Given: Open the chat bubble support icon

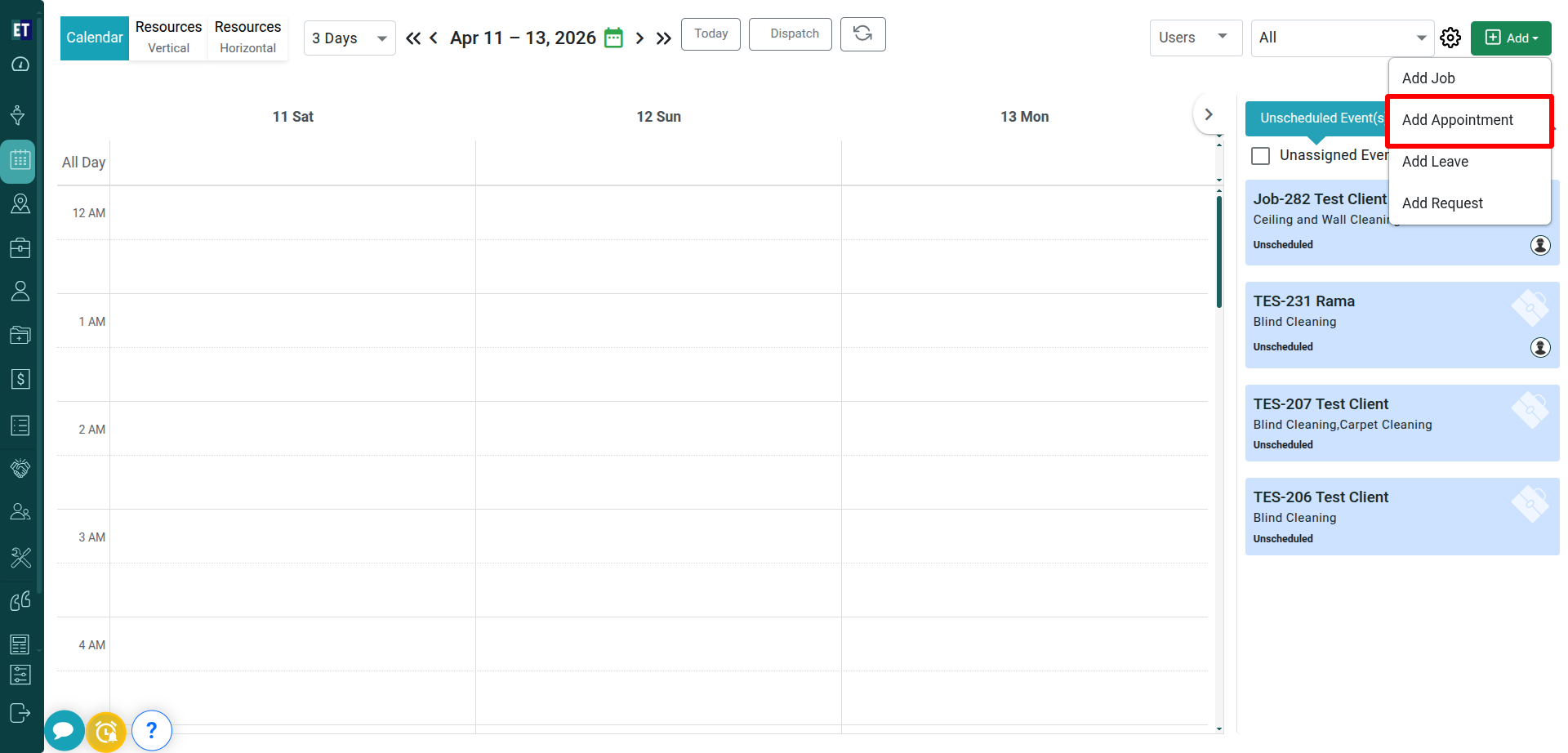Looking at the screenshot, I should tap(64, 730).
